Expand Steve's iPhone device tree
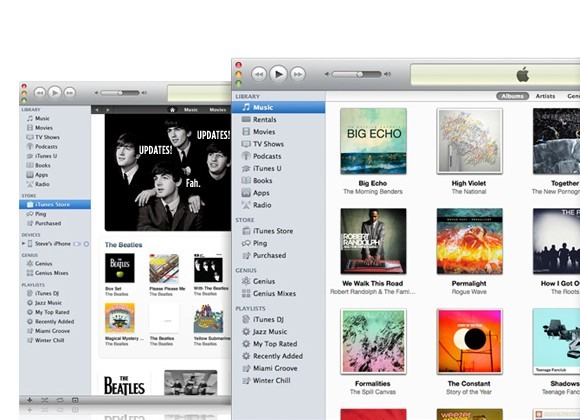 [23, 243]
